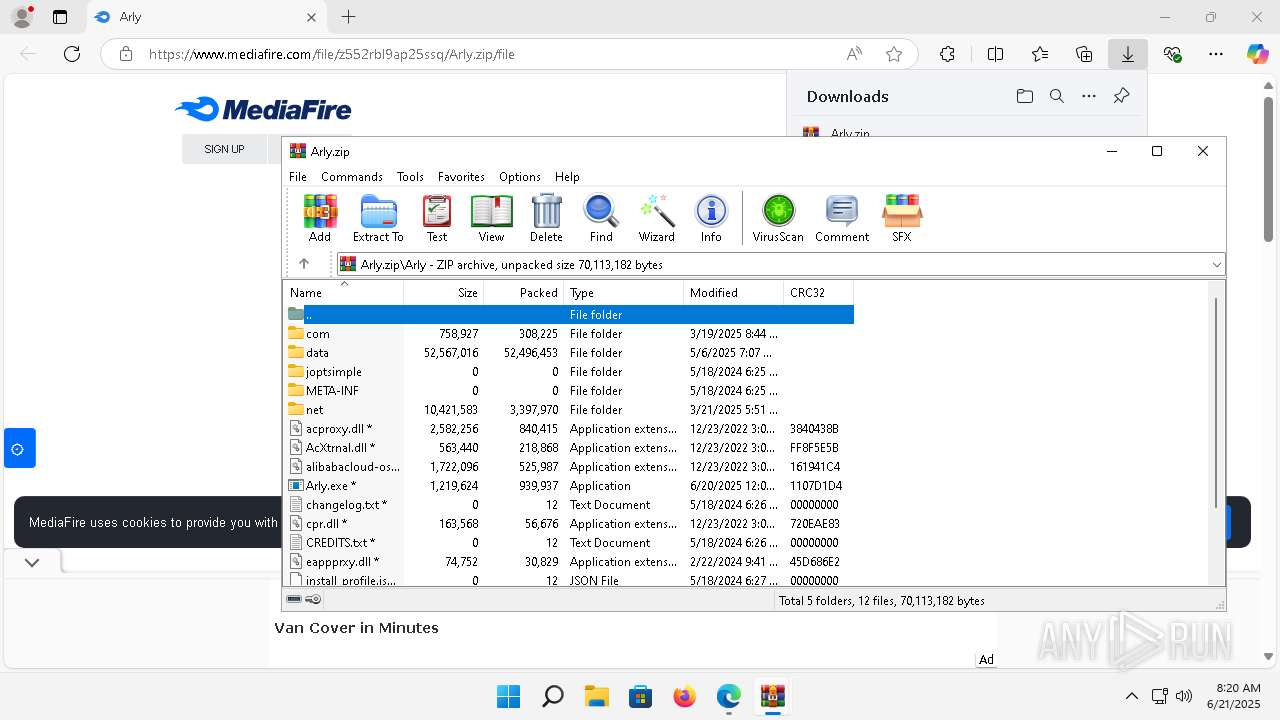
Task: Select the data folder row
Action: [x=569, y=353]
